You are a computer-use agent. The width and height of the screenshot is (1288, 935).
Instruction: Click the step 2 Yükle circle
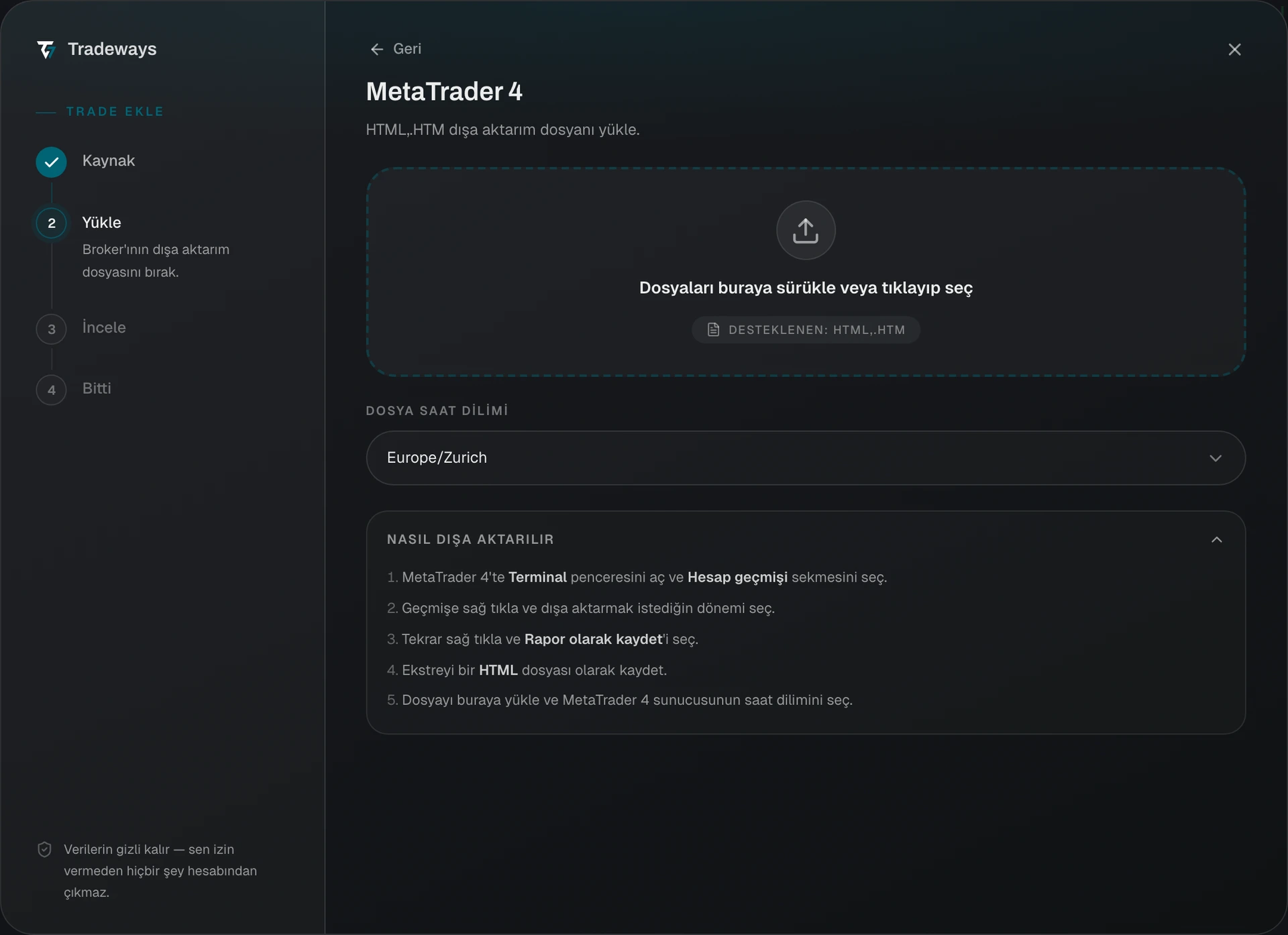(x=52, y=223)
